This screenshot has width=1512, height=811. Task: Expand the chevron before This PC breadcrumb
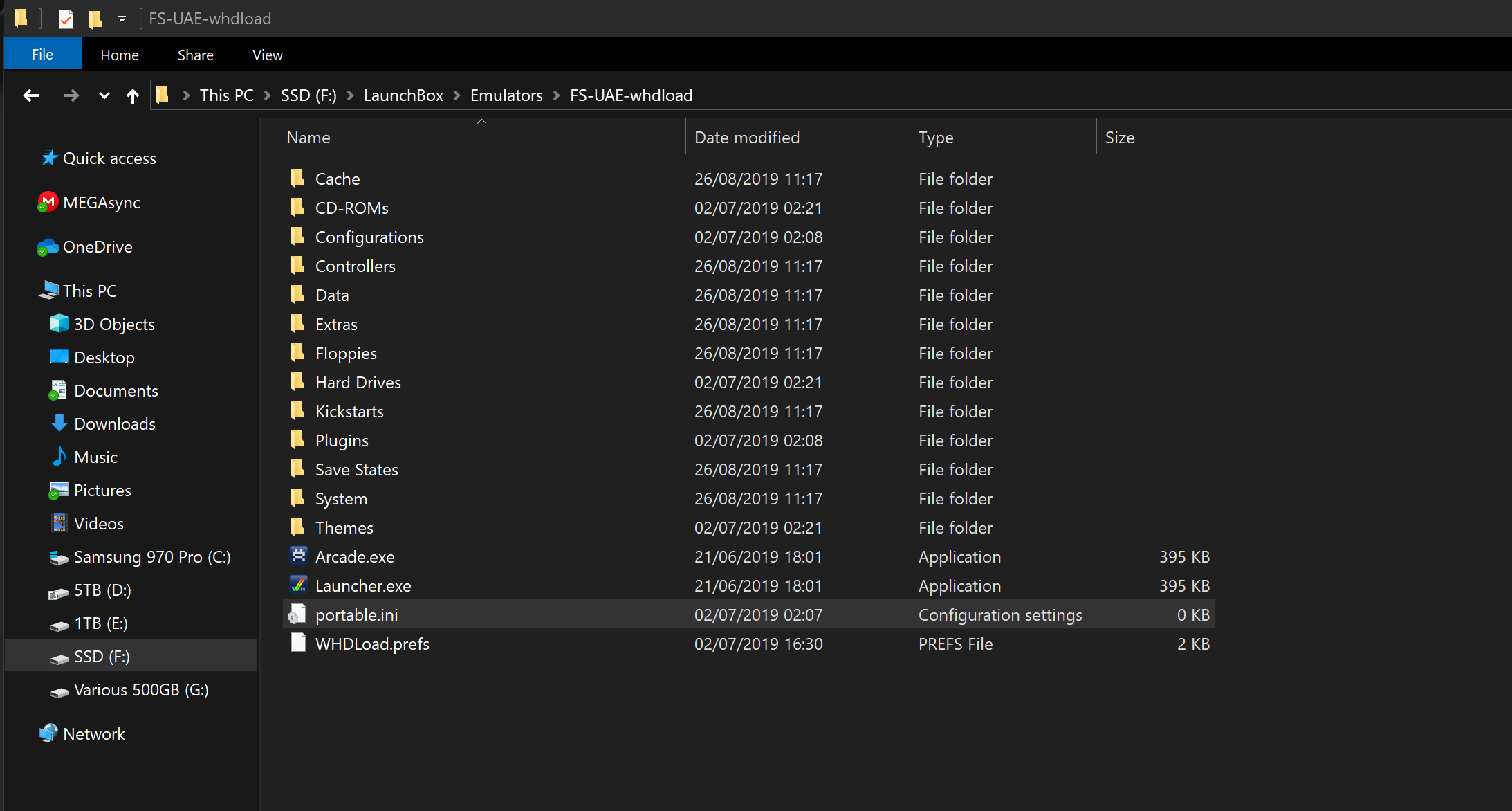pyautogui.click(x=186, y=95)
